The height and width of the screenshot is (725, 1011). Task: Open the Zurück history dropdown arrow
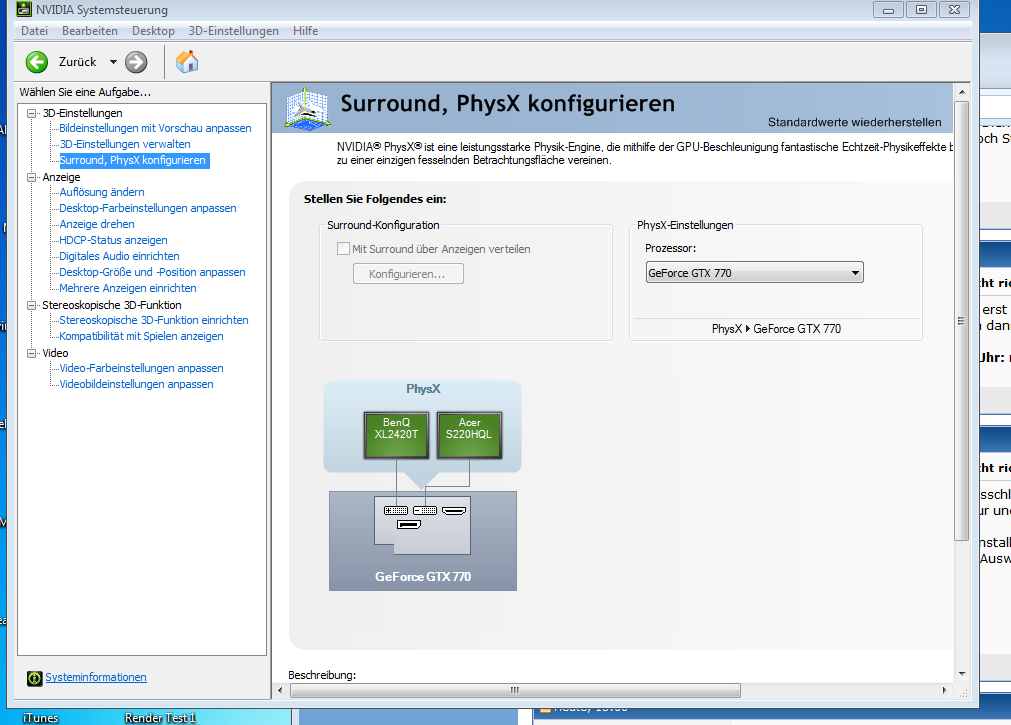(x=113, y=62)
